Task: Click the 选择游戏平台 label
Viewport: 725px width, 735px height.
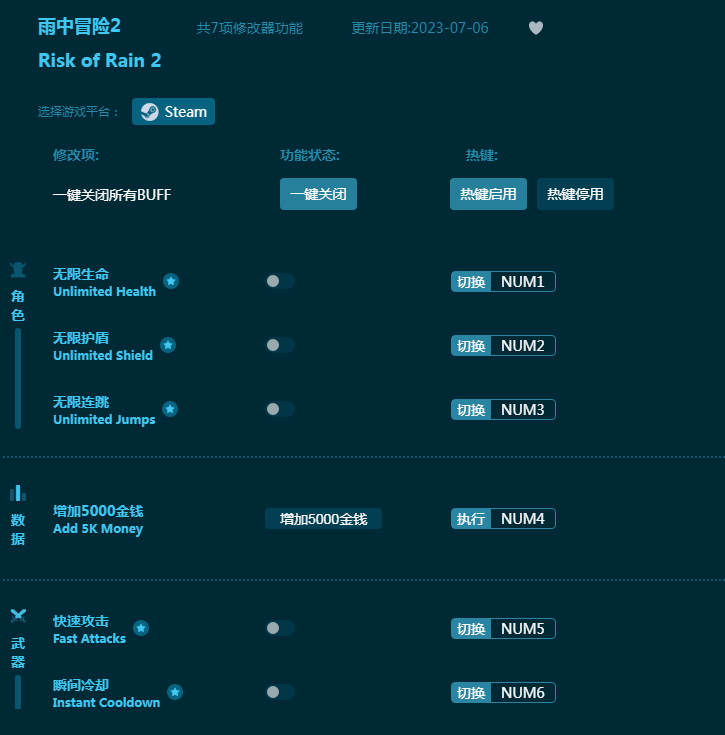Action: pyautogui.click(x=78, y=112)
